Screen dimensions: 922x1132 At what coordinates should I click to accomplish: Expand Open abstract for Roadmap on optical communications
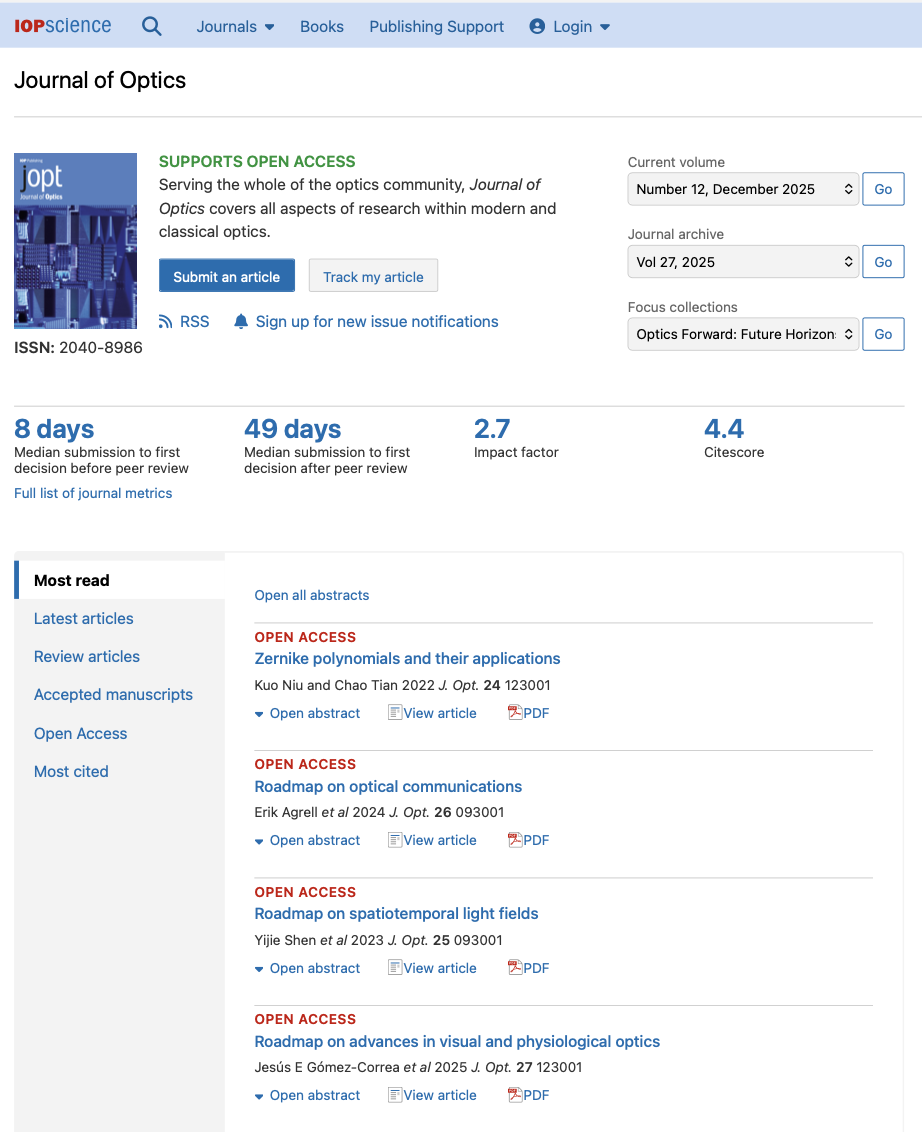tap(307, 840)
